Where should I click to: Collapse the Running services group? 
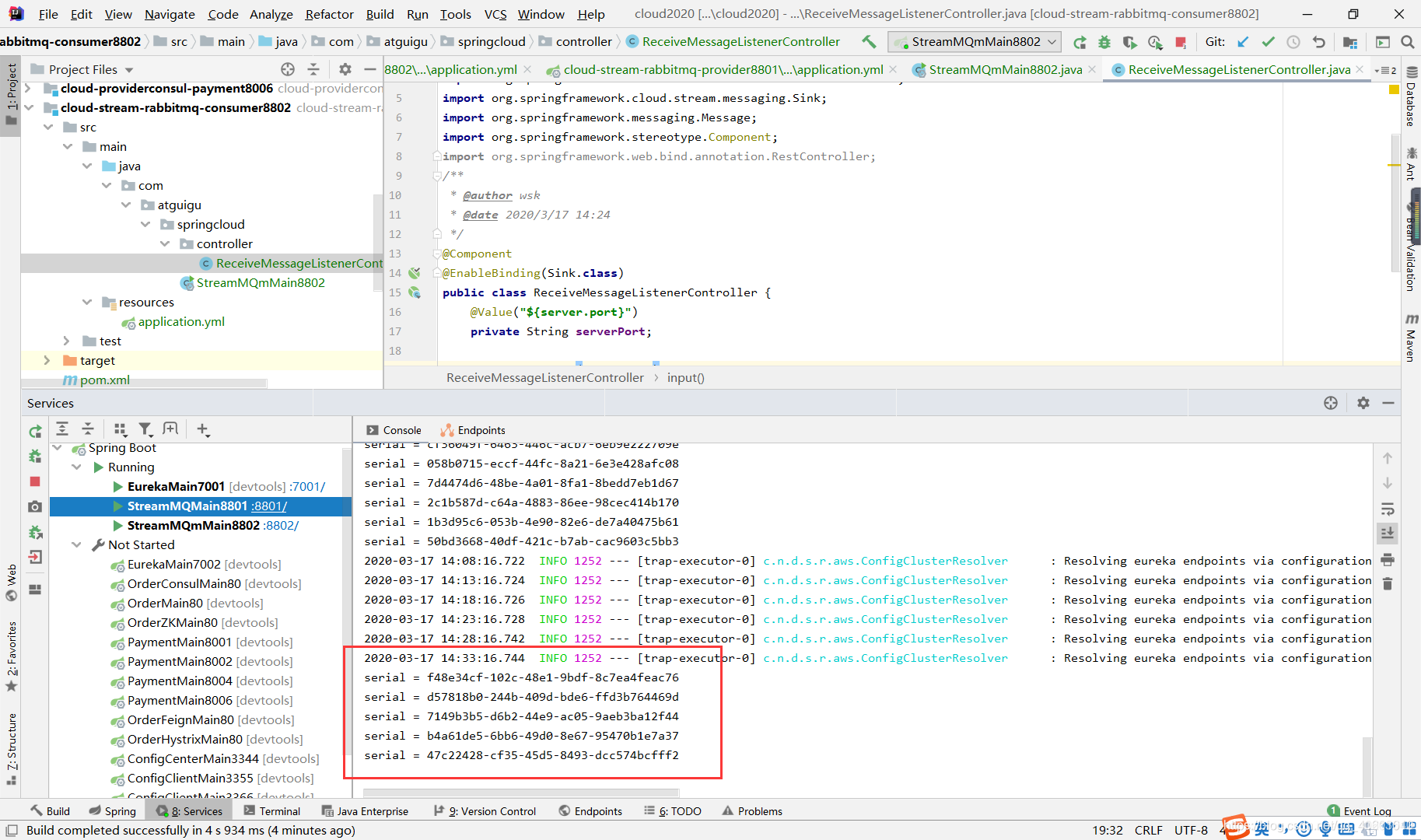coord(76,467)
